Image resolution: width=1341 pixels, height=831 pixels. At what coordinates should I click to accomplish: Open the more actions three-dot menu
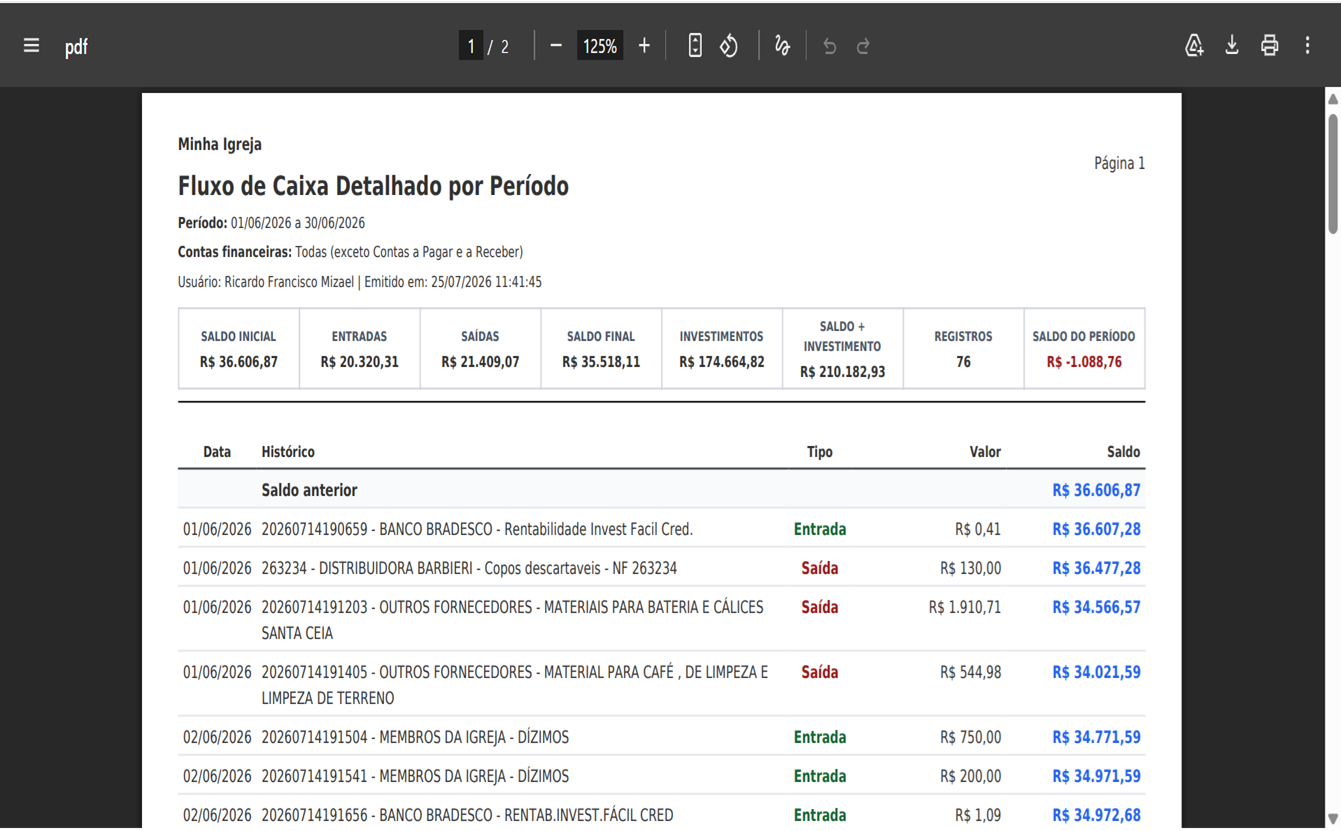tap(1307, 46)
